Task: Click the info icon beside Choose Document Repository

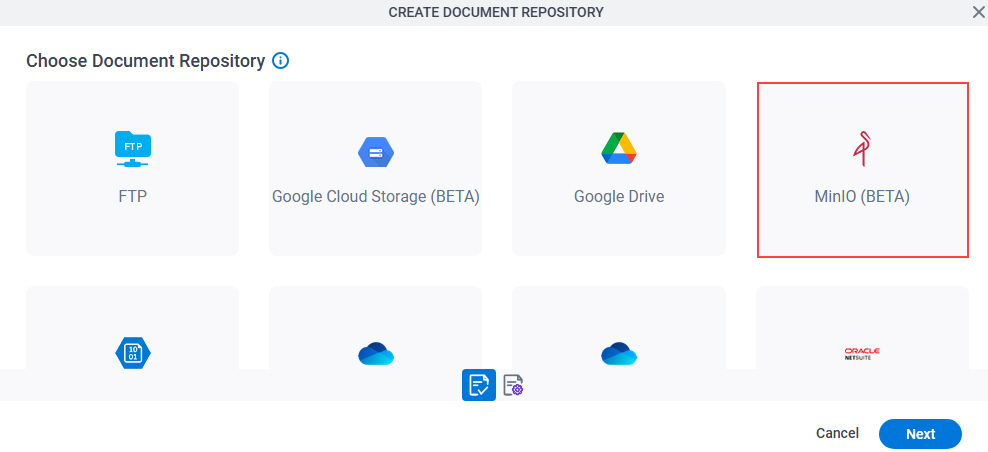Action: click(280, 61)
